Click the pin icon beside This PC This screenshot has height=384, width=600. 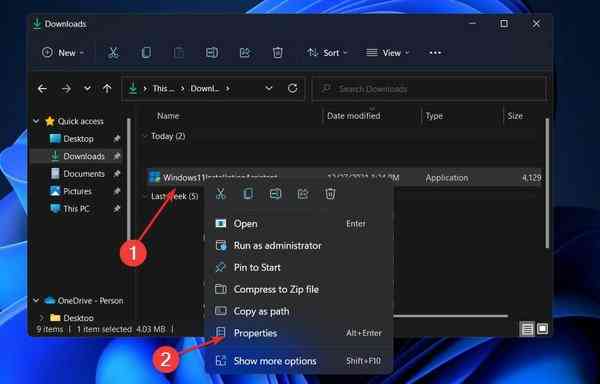(117, 208)
